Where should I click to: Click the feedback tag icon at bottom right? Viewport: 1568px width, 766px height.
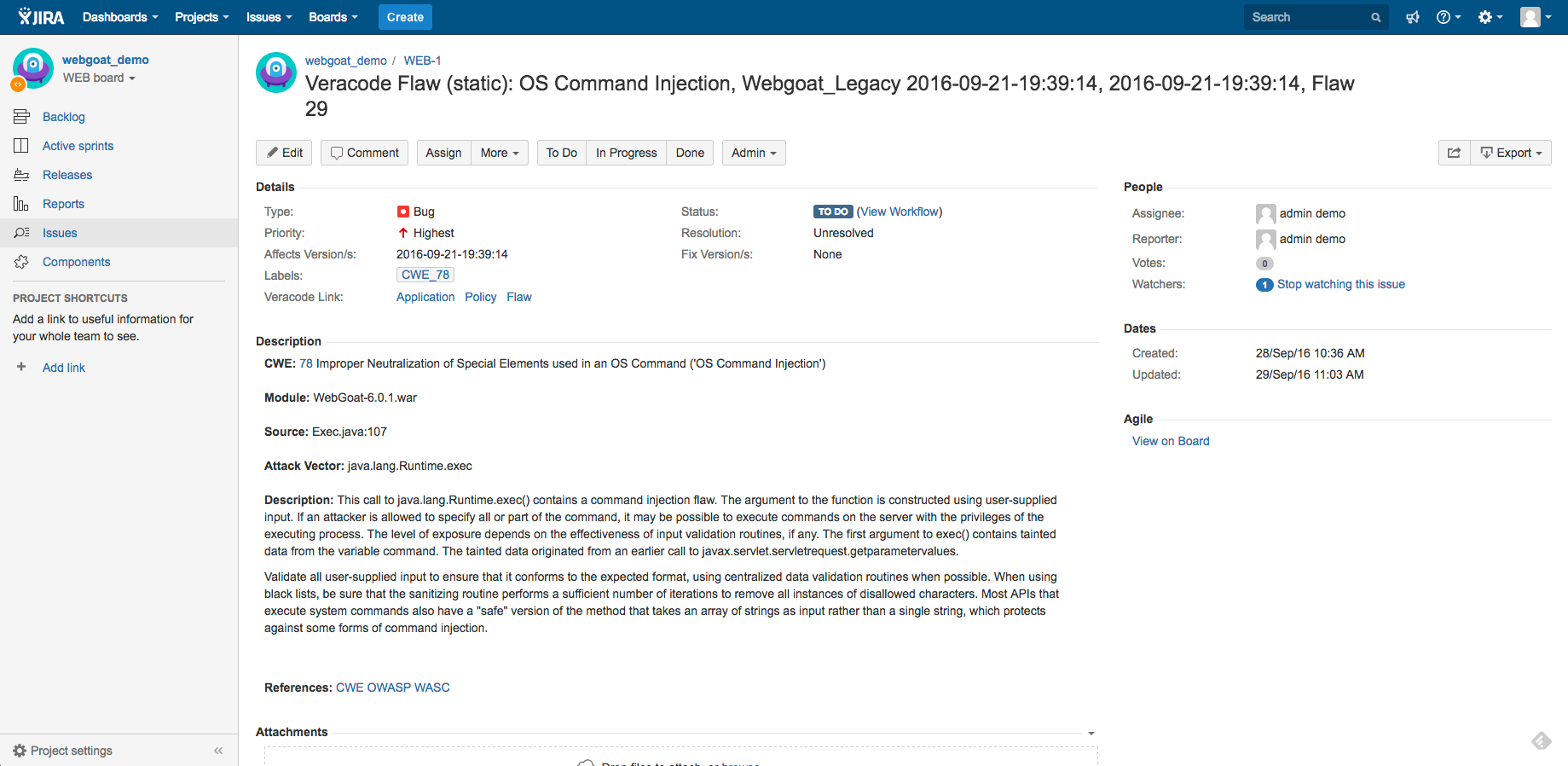click(x=1541, y=740)
